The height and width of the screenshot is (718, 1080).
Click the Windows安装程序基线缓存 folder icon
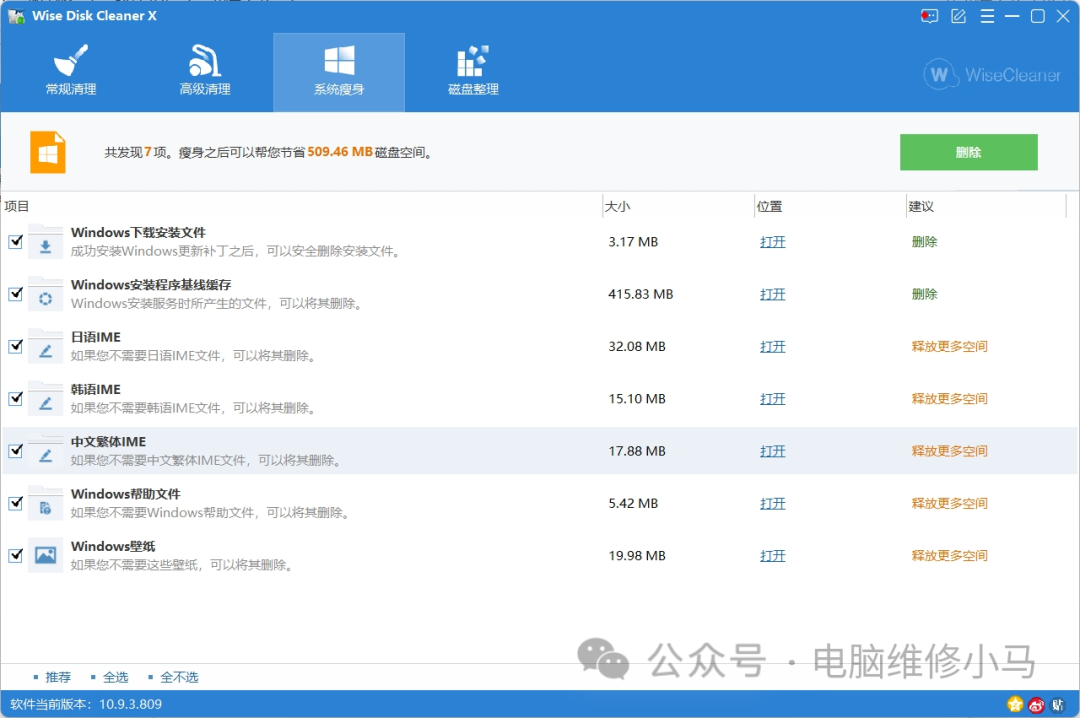[45, 295]
